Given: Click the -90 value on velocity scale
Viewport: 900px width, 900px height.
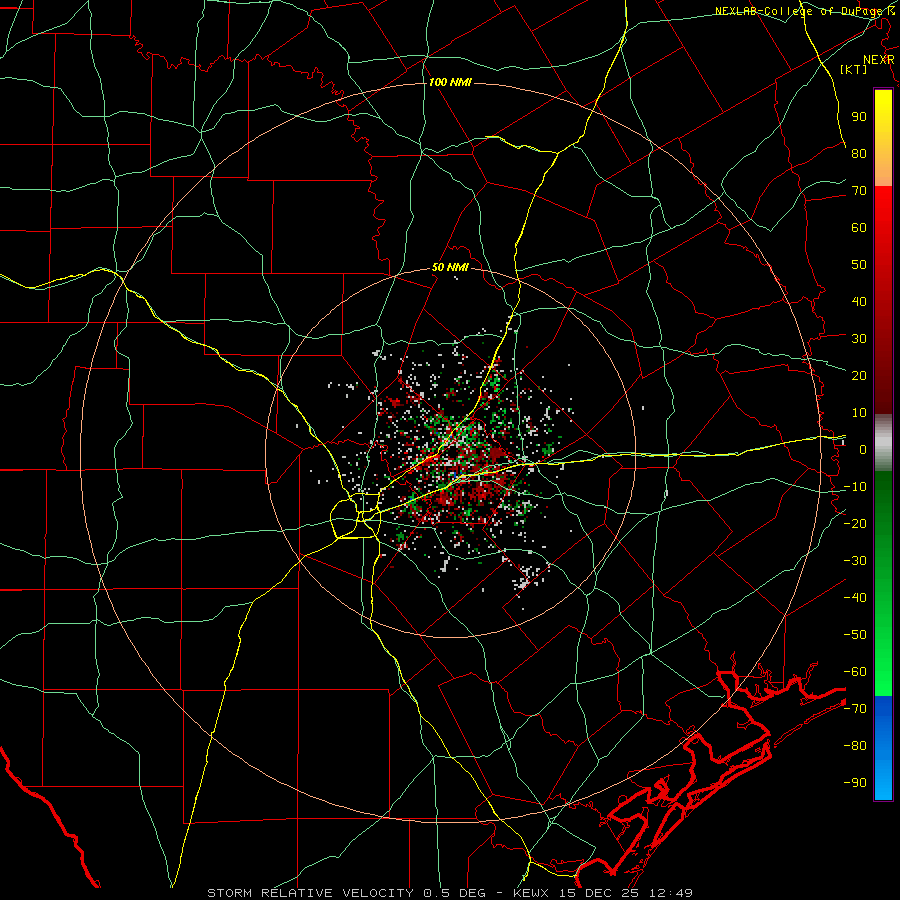Looking at the screenshot, I should click(x=855, y=782).
